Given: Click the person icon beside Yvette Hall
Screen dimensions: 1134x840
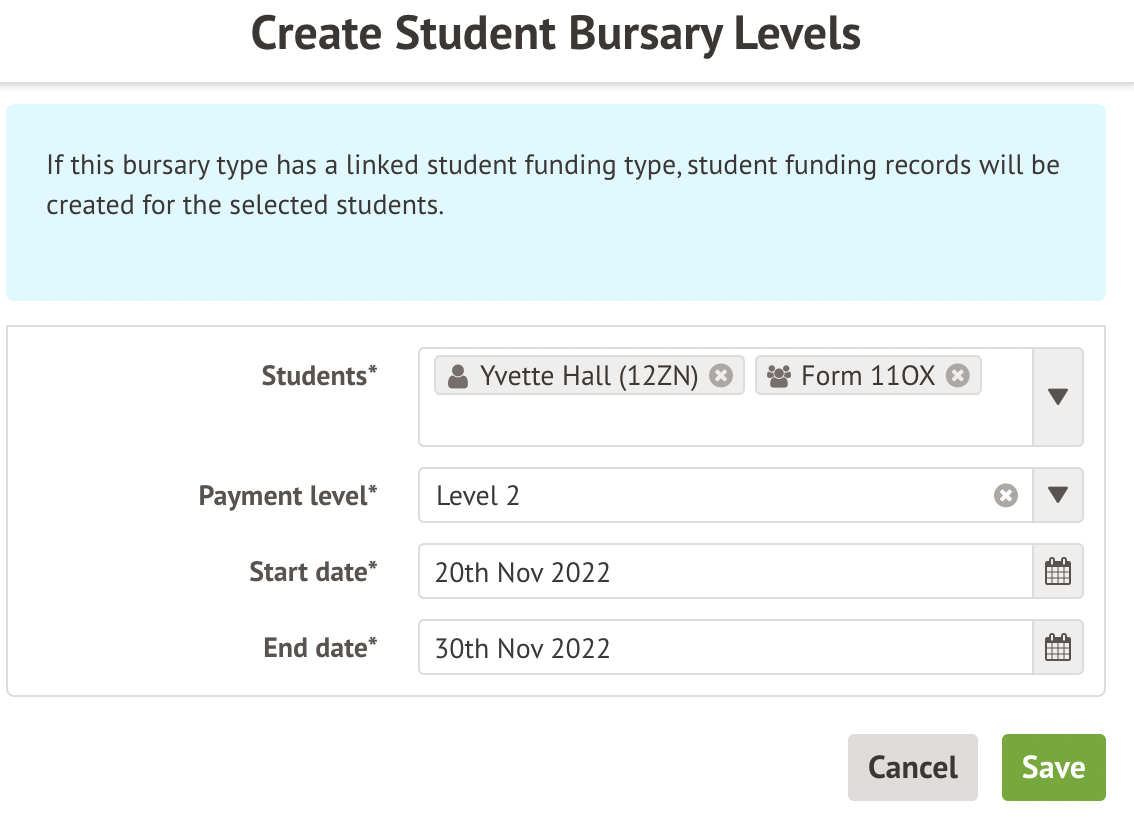Looking at the screenshot, I should pos(458,377).
